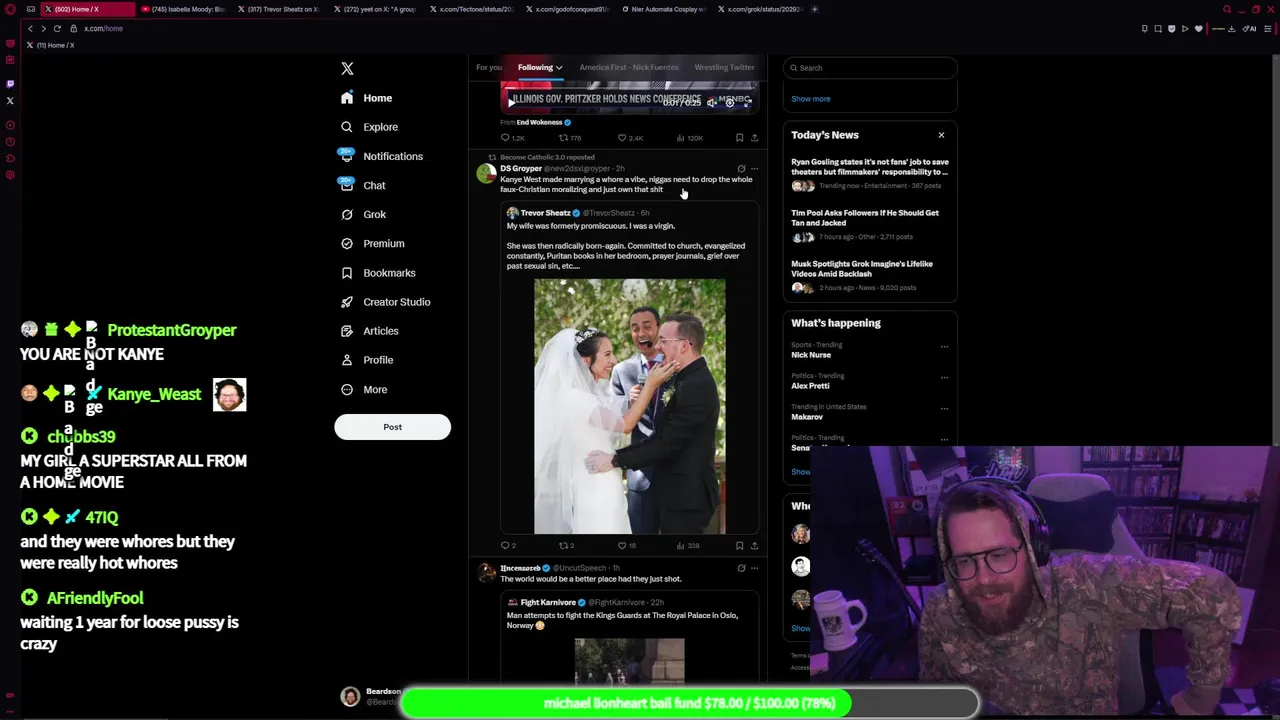Open Bookmarks in the sidebar
This screenshot has width=1280, height=720.
click(378, 272)
